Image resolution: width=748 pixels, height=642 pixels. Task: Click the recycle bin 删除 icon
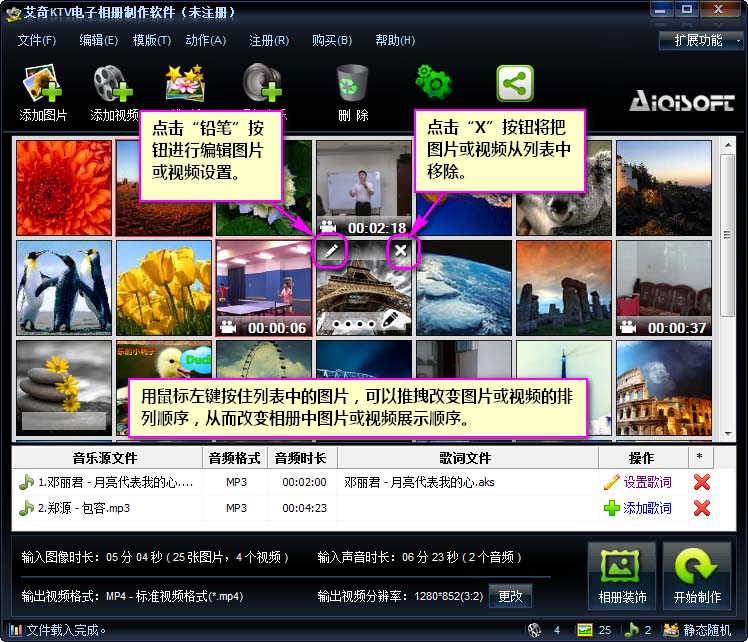coord(353,83)
